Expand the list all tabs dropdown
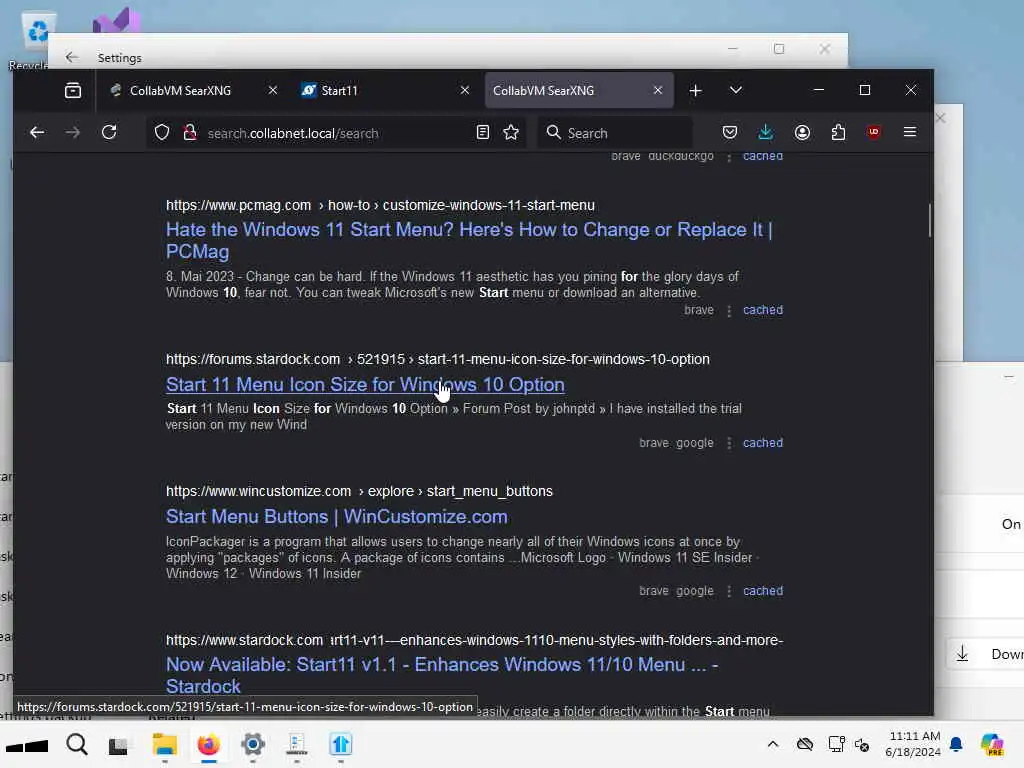 (736, 90)
